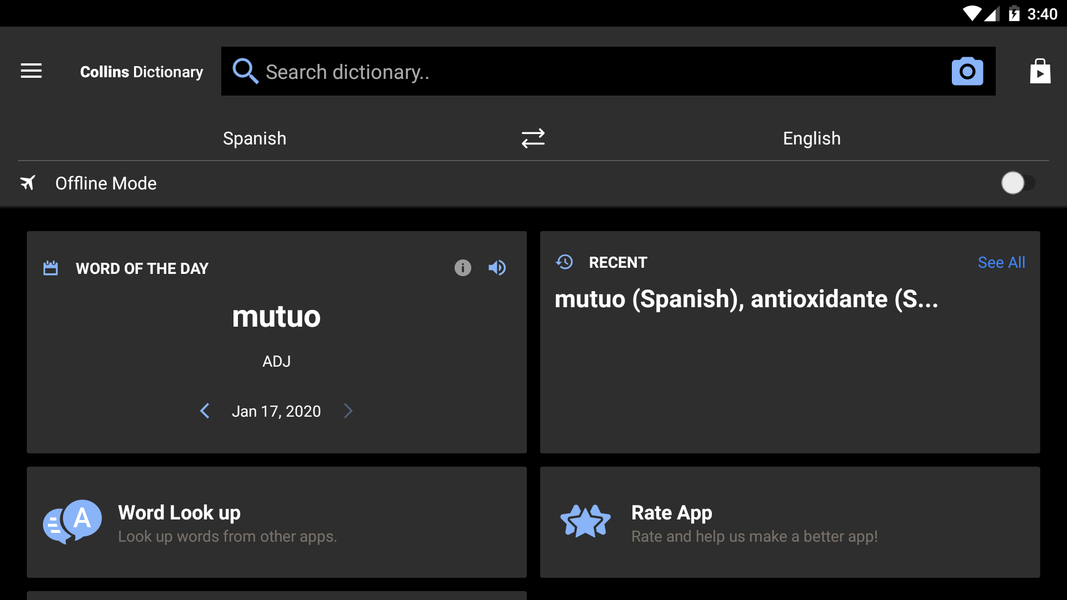Choose the Spanish source language
The width and height of the screenshot is (1067, 600).
[254, 138]
